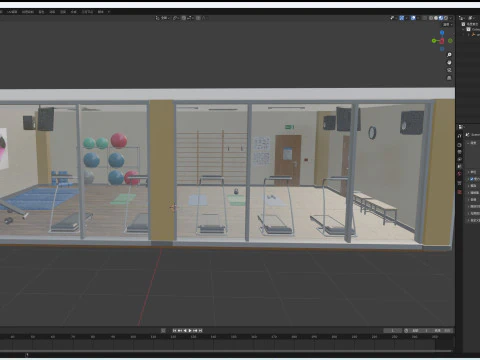Screen dimensions: 480x360
Task: Open the Output properties tab
Action: click(460, 152)
